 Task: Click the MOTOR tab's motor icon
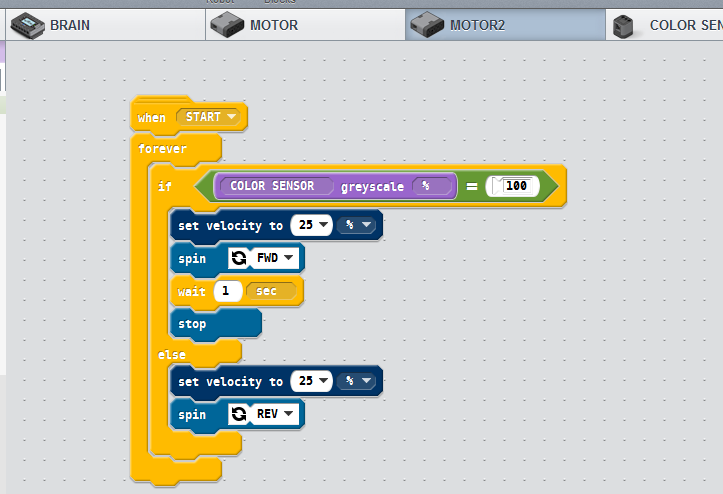pyautogui.click(x=227, y=25)
